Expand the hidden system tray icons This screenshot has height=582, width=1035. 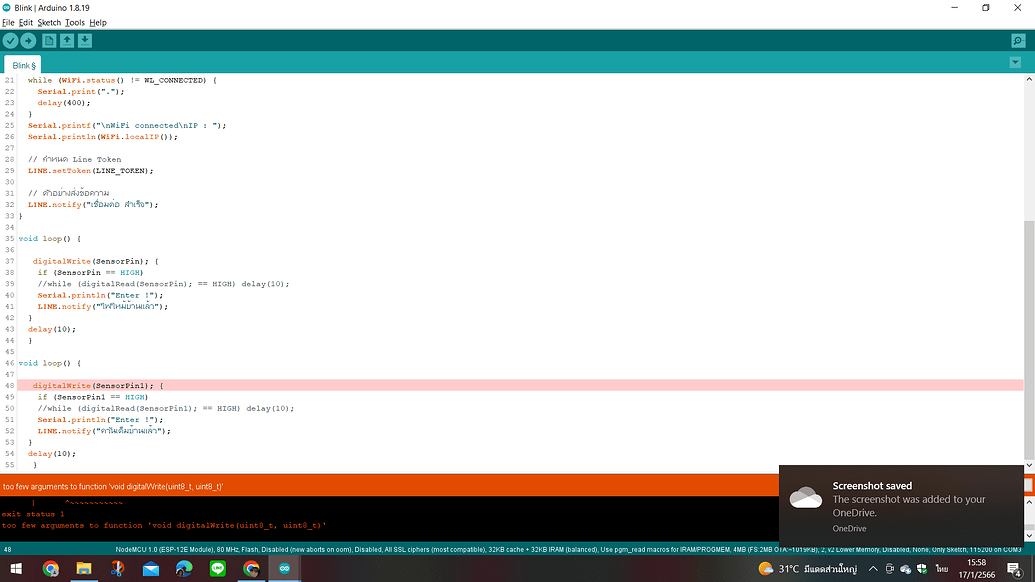coord(873,568)
